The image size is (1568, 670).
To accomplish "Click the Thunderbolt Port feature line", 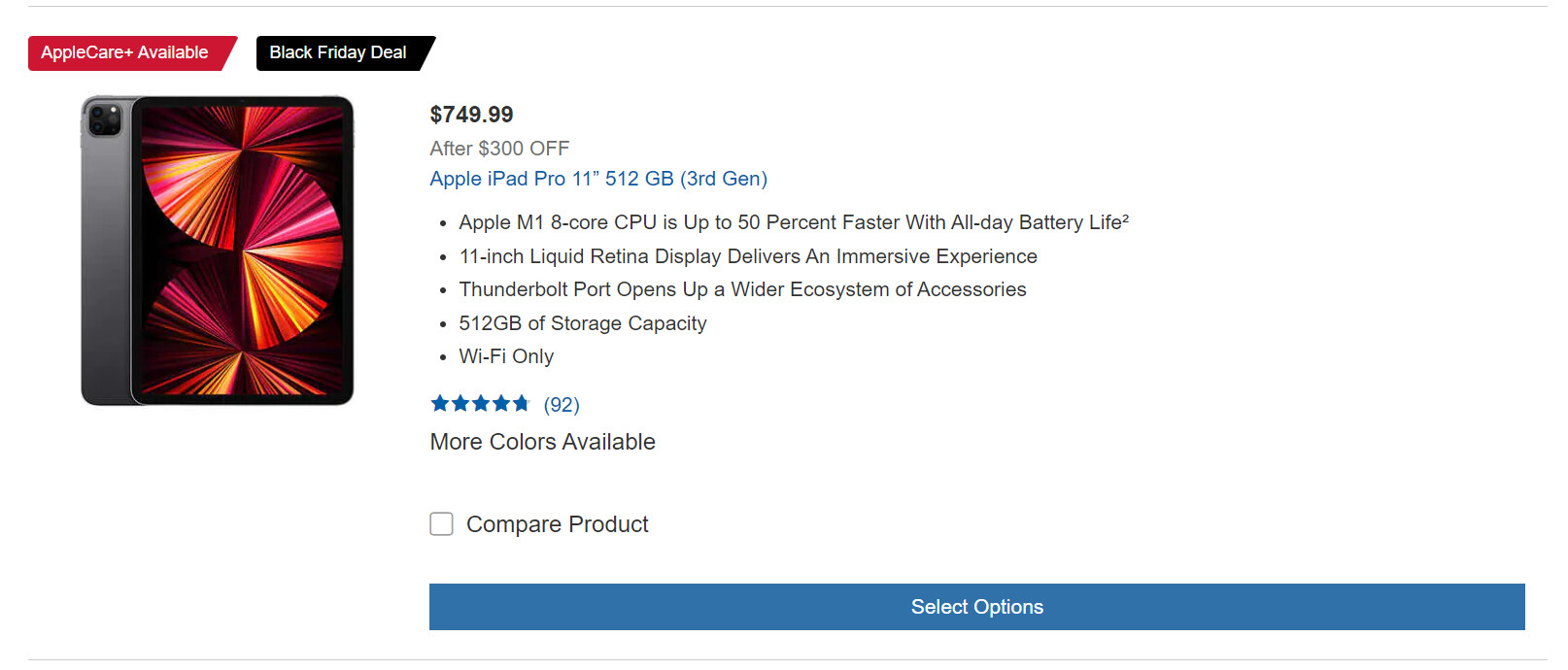I will [x=742, y=289].
